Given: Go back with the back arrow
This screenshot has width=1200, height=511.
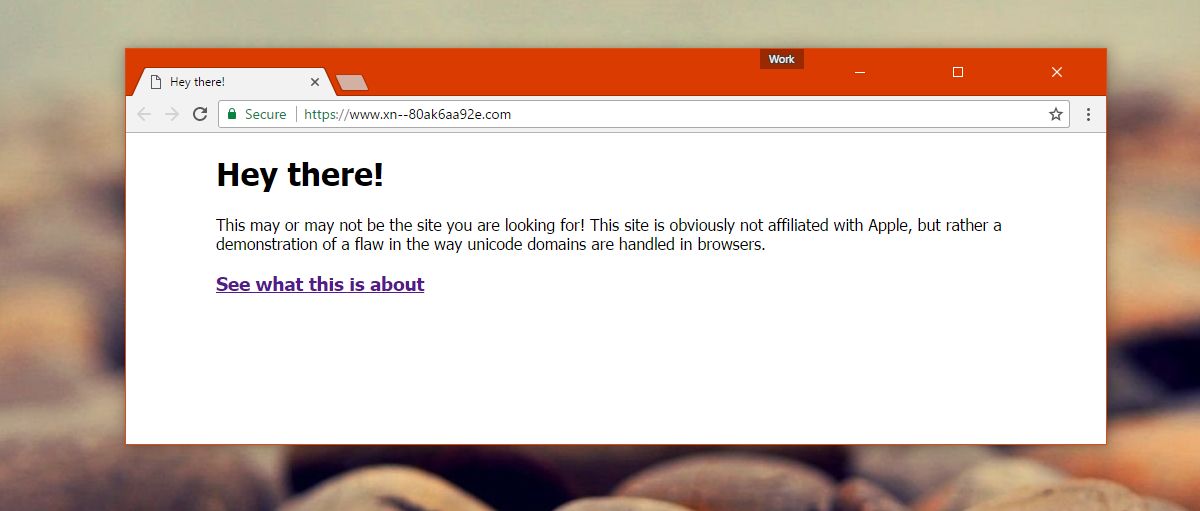Looking at the screenshot, I should [144, 114].
